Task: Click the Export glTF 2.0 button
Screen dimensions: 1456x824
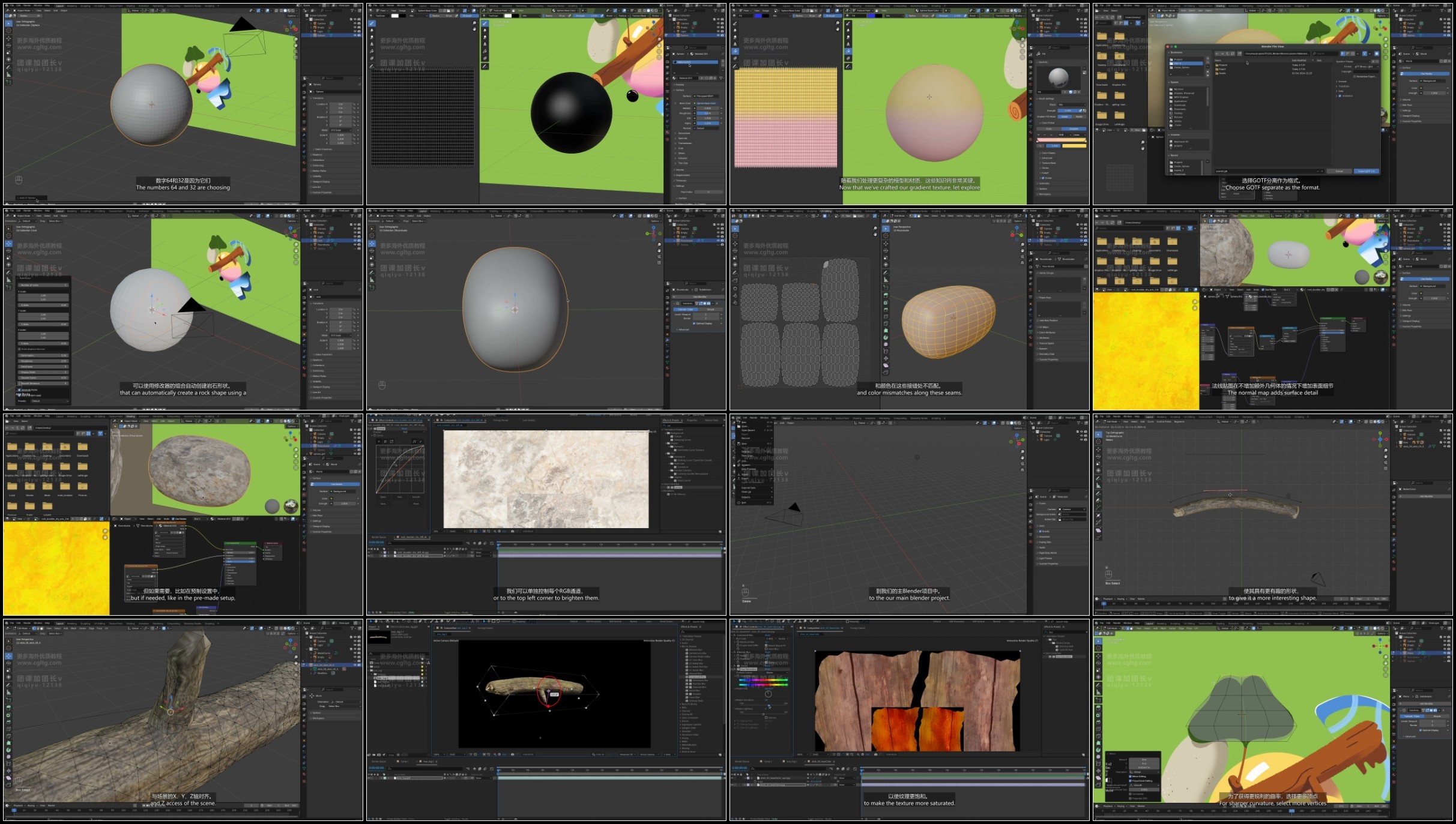Action: [x=1366, y=171]
